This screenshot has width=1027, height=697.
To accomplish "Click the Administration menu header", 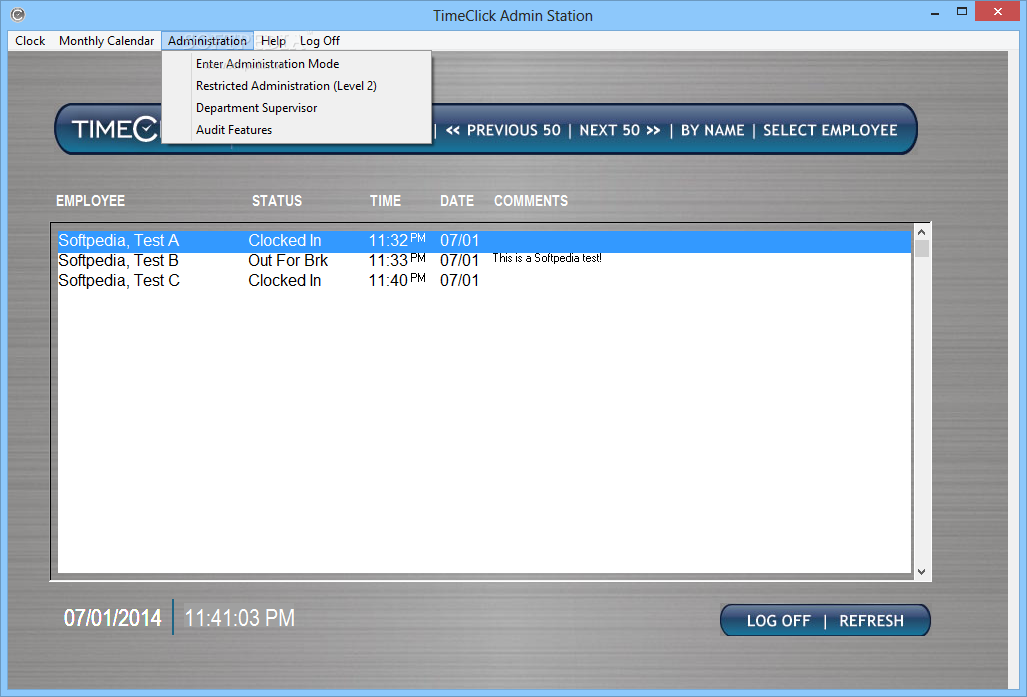I will [x=207, y=41].
